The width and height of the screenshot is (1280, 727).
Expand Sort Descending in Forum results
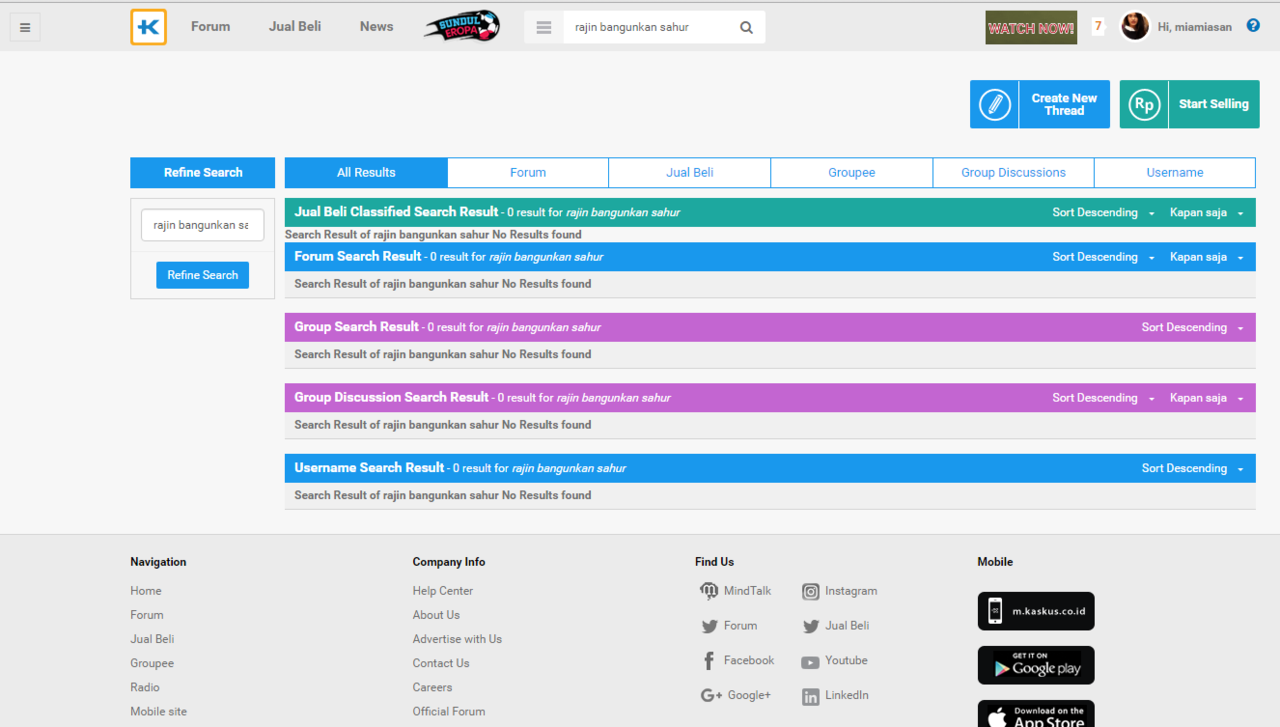[1104, 257]
